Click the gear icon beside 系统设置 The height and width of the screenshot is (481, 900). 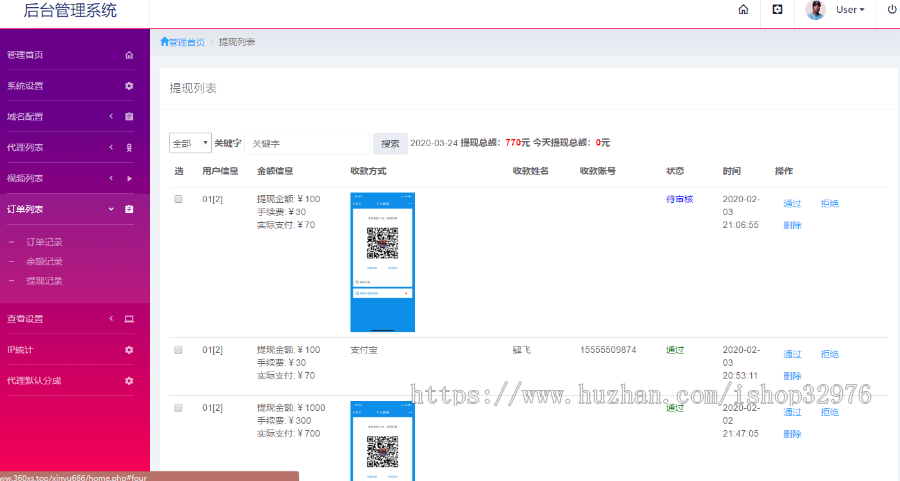point(129,86)
